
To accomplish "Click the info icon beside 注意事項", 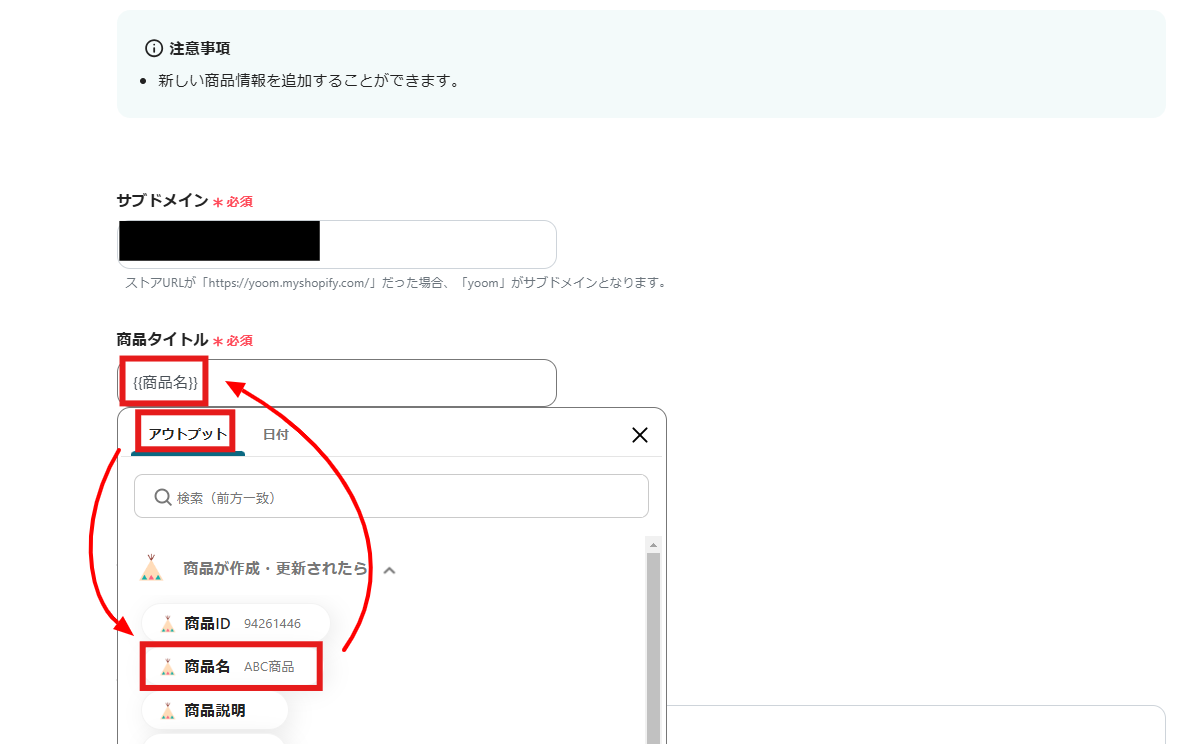I will (153, 48).
